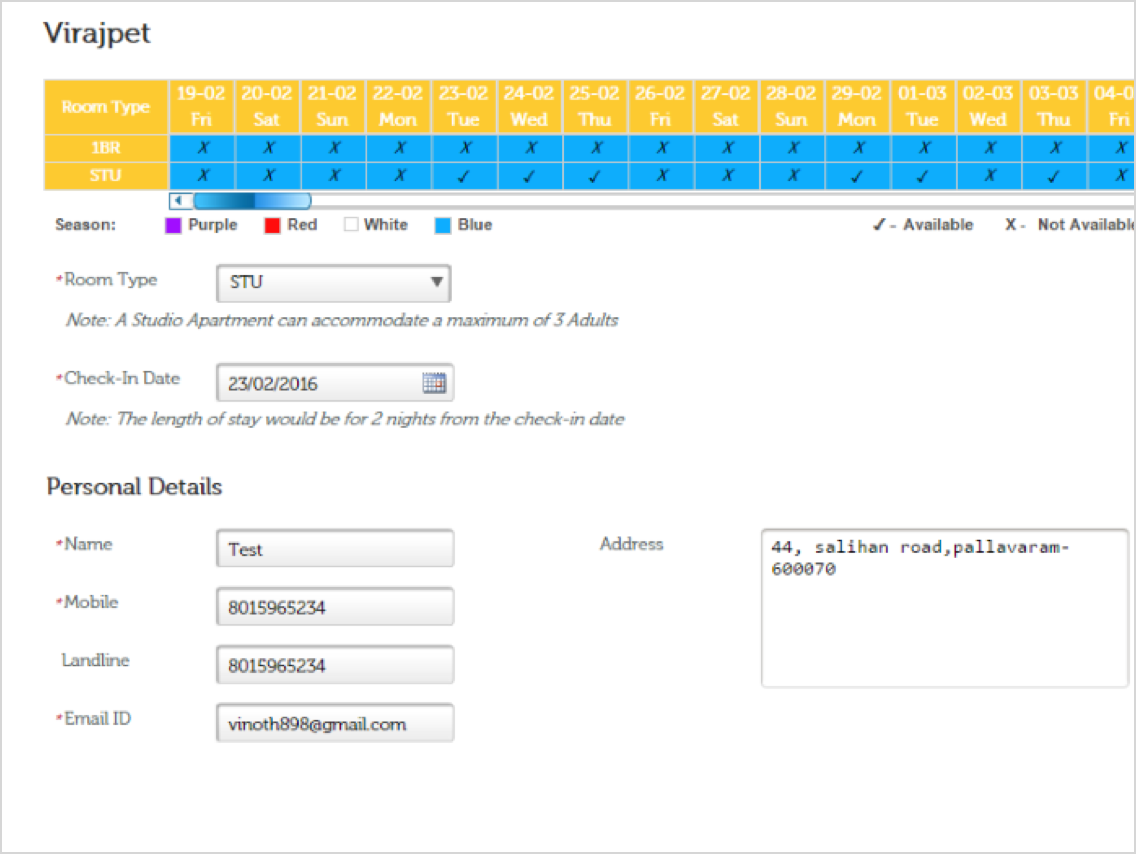Select STU available cell for 01-03 Tue

924,175
